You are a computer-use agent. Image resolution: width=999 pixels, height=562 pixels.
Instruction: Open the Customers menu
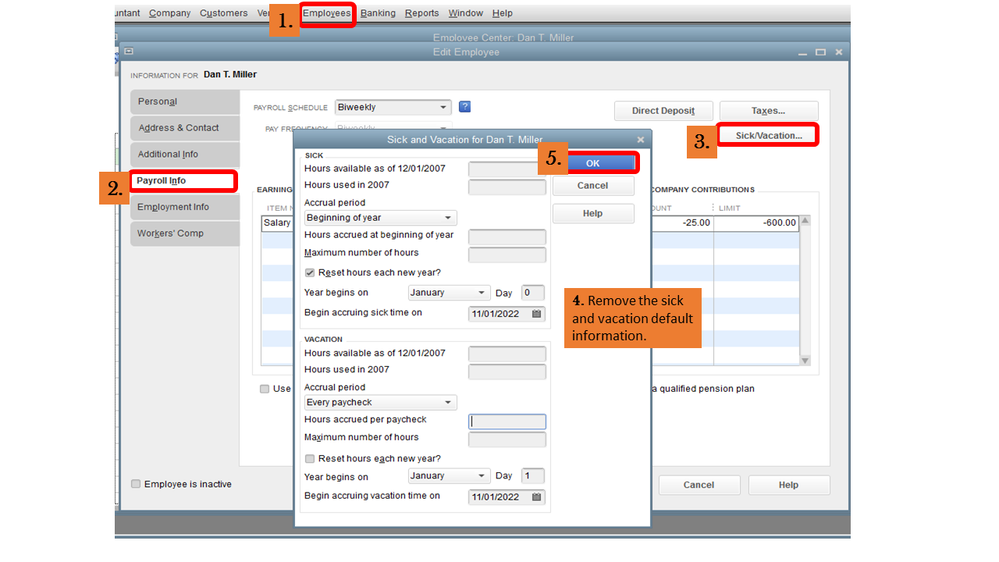point(224,13)
